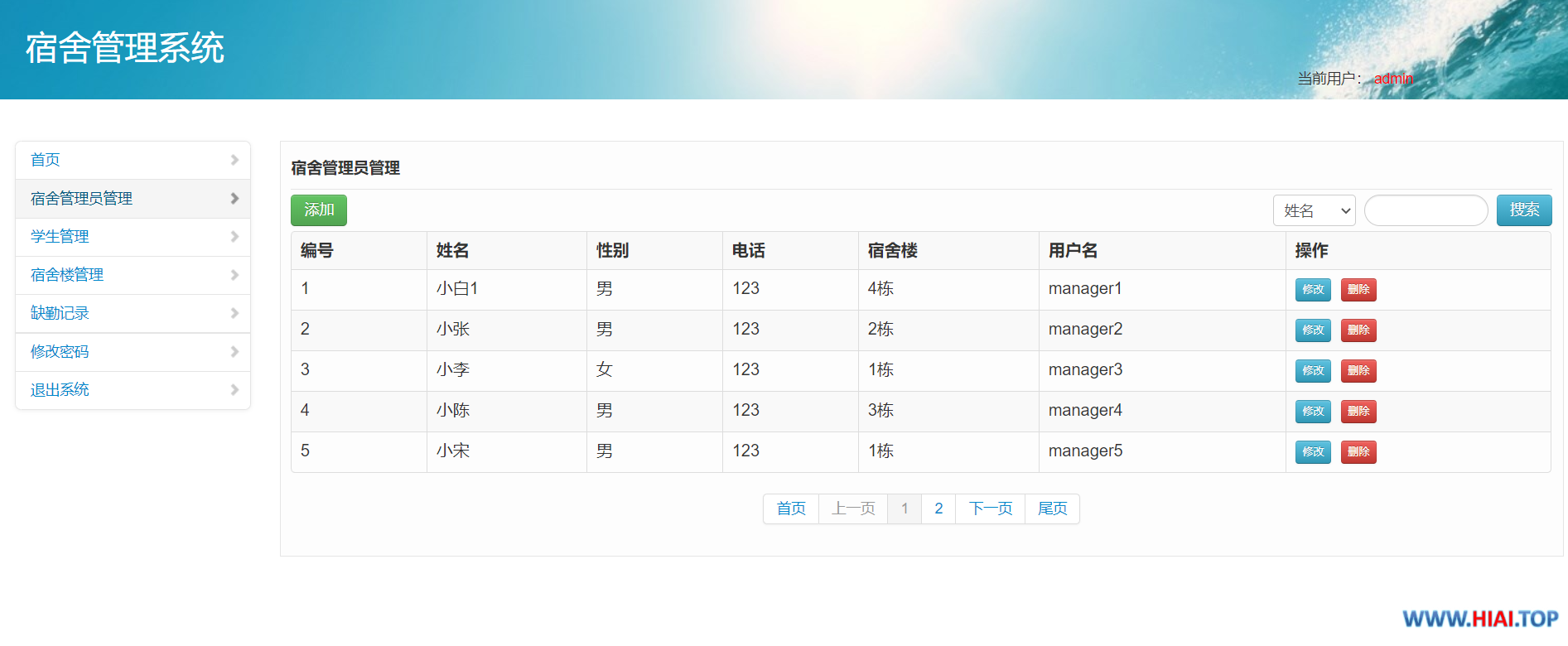Image resolution: width=1568 pixels, height=646 pixels.
Task: Click 删除 for manager5 row
Action: (x=1358, y=452)
